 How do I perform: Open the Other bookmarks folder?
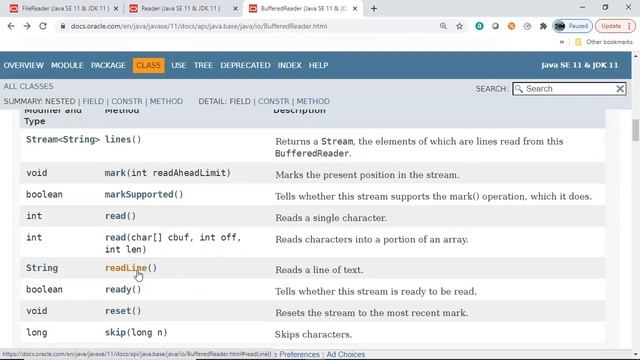coord(604,42)
